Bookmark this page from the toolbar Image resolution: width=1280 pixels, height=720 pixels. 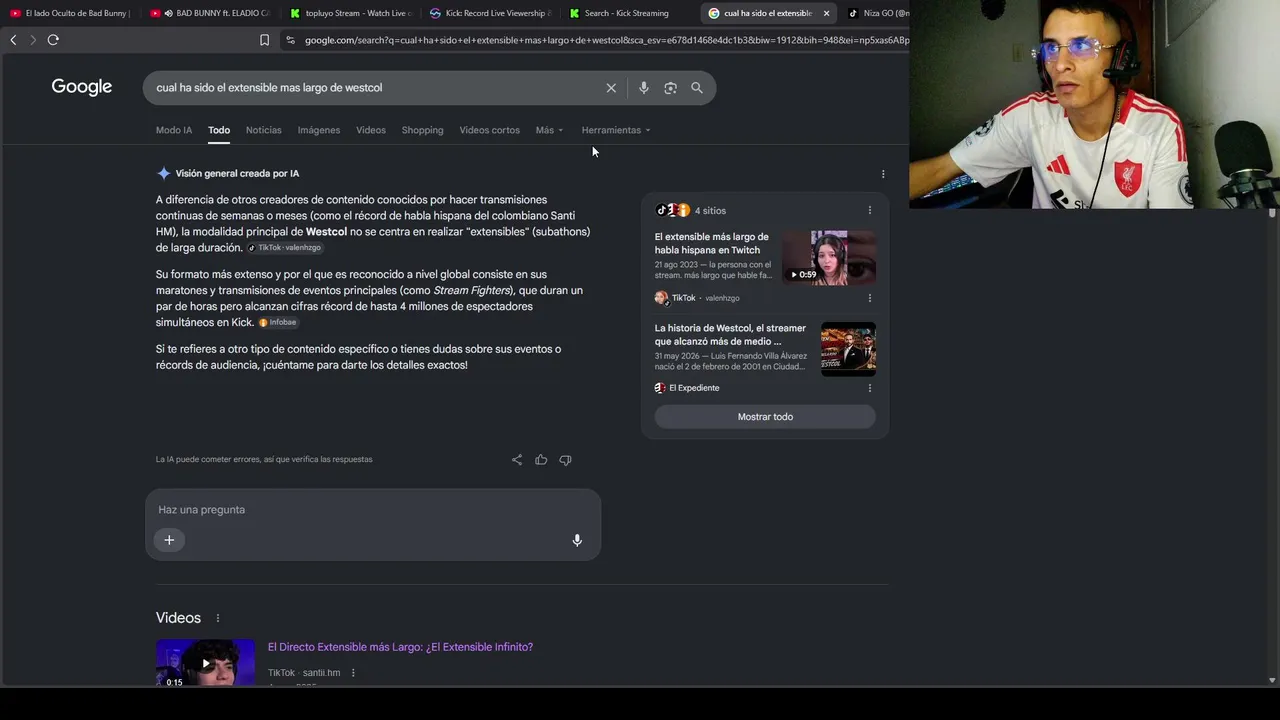tap(264, 40)
